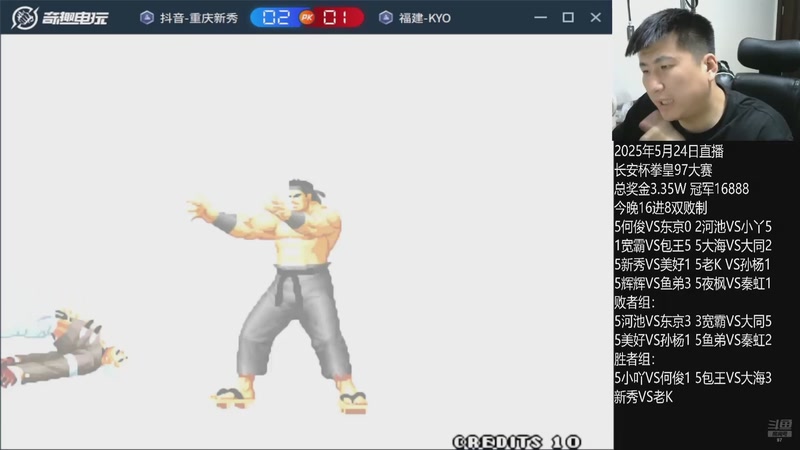Viewport: 800px width, 450px height.
Task: Maximize the 奇趣电玩 window
Action: (568, 17)
